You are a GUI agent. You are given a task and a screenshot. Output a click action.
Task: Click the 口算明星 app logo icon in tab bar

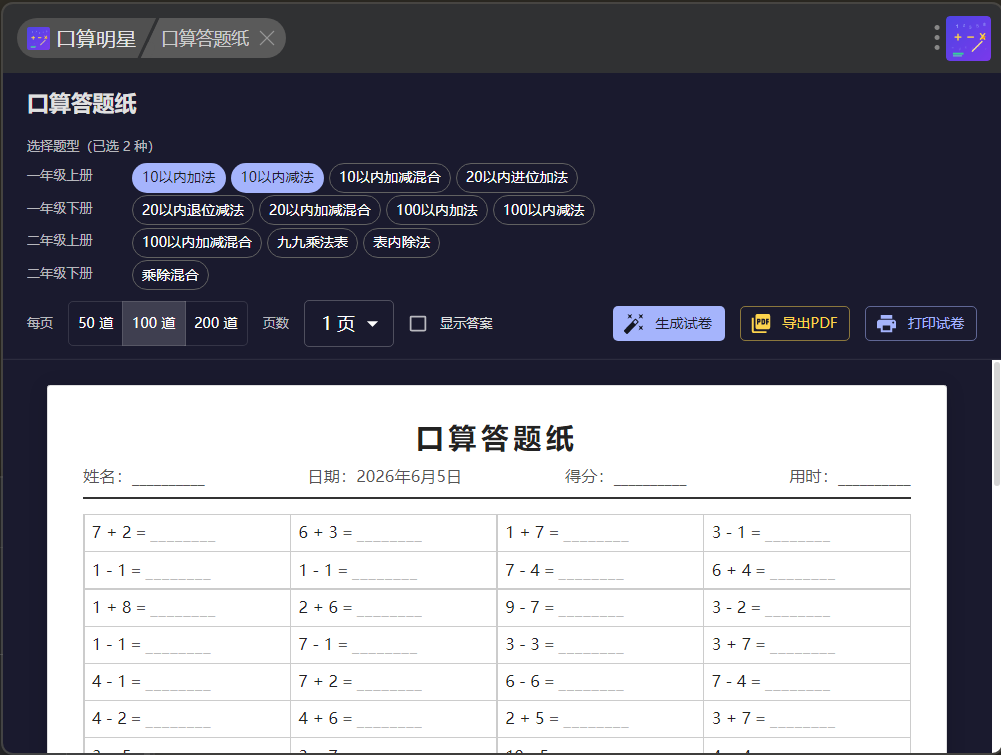(38, 39)
